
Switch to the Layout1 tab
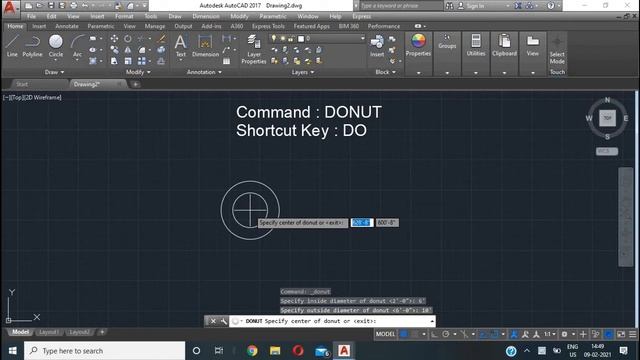pyautogui.click(x=49, y=332)
